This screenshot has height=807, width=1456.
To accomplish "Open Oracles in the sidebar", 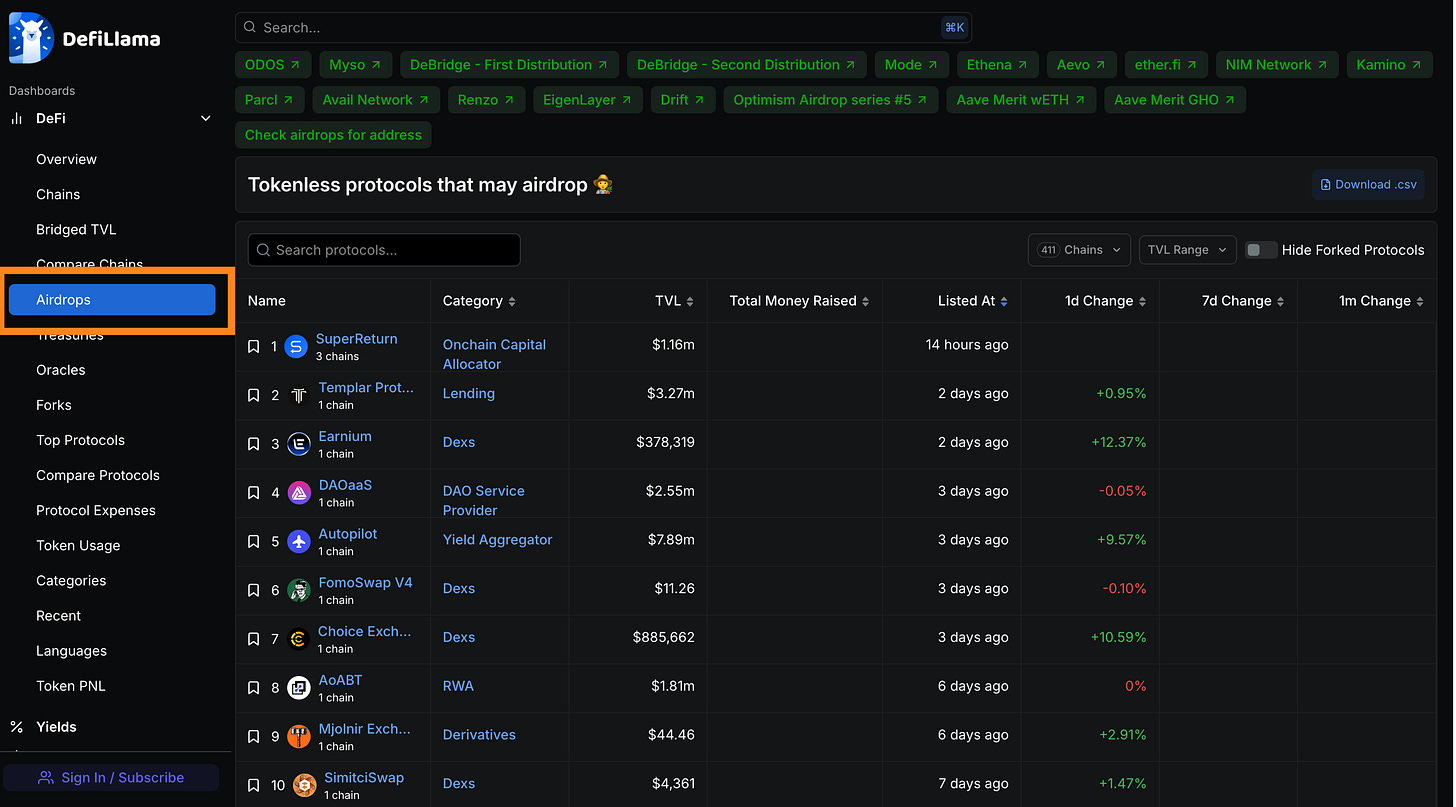I will (60, 370).
